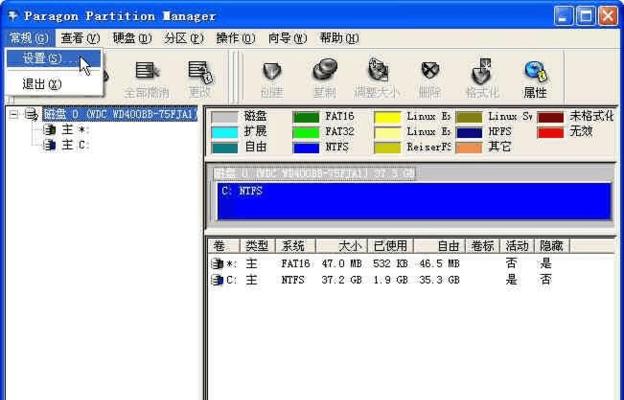
Task: Click the 37.2 GB size value
Action: [x=341, y=280]
